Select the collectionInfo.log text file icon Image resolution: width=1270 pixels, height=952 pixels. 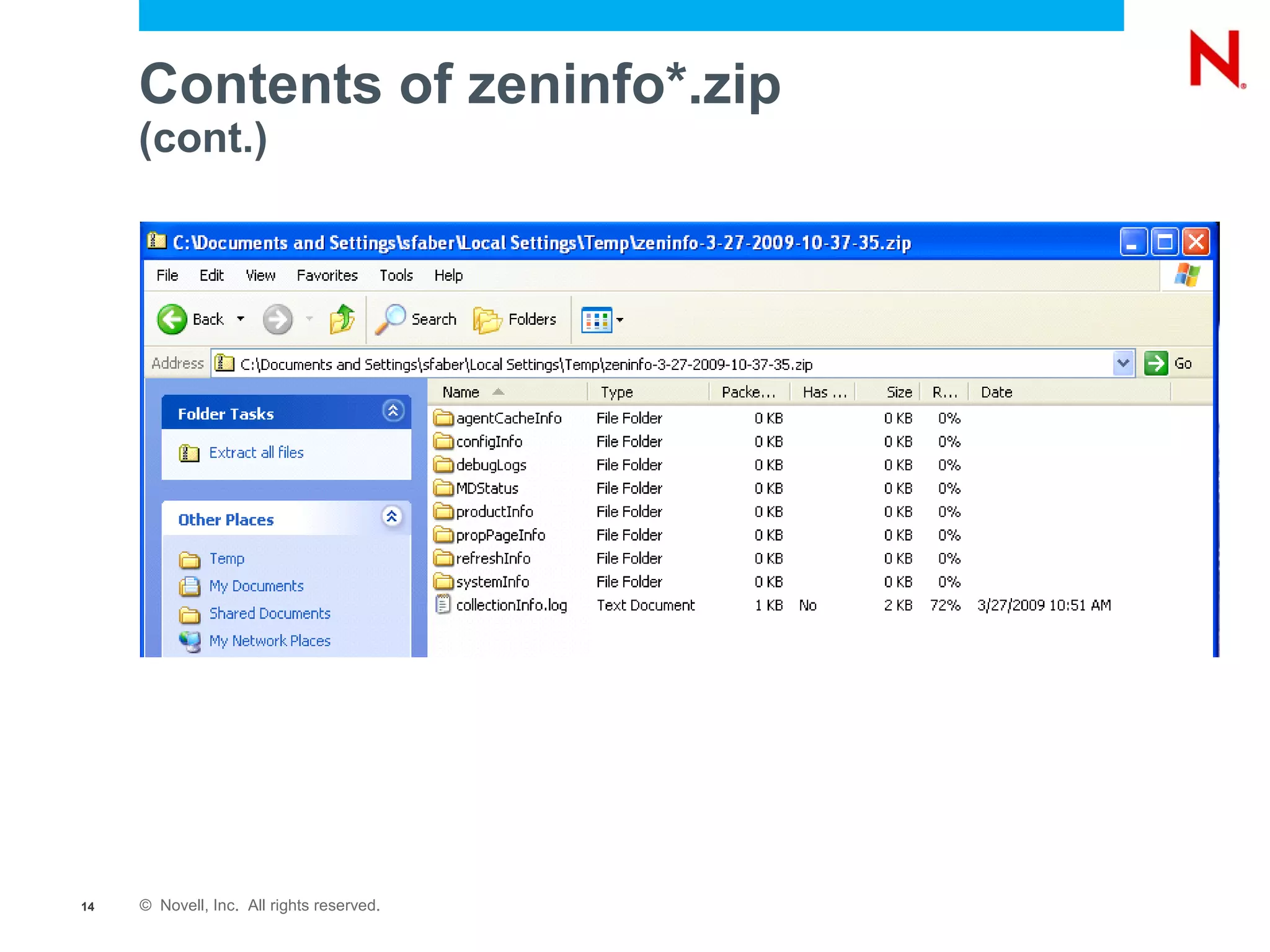point(443,604)
